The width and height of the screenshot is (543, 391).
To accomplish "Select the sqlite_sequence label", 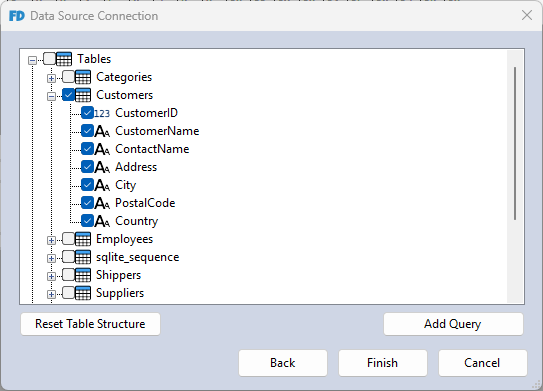I will coord(137,257).
